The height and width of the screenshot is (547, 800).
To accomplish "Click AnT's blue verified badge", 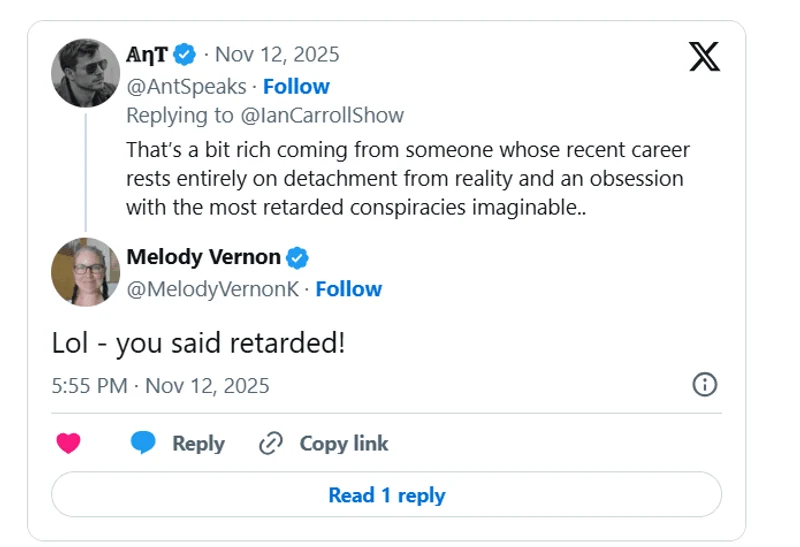I will pyautogui.click(x=185, y=54).
